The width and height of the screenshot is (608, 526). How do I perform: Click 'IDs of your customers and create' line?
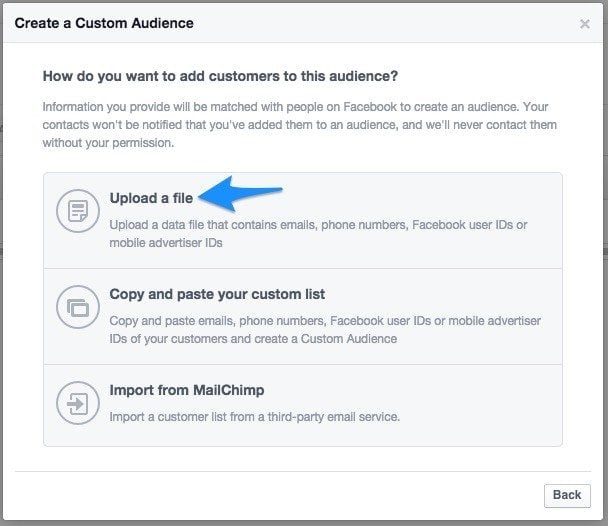click(253, 339)
